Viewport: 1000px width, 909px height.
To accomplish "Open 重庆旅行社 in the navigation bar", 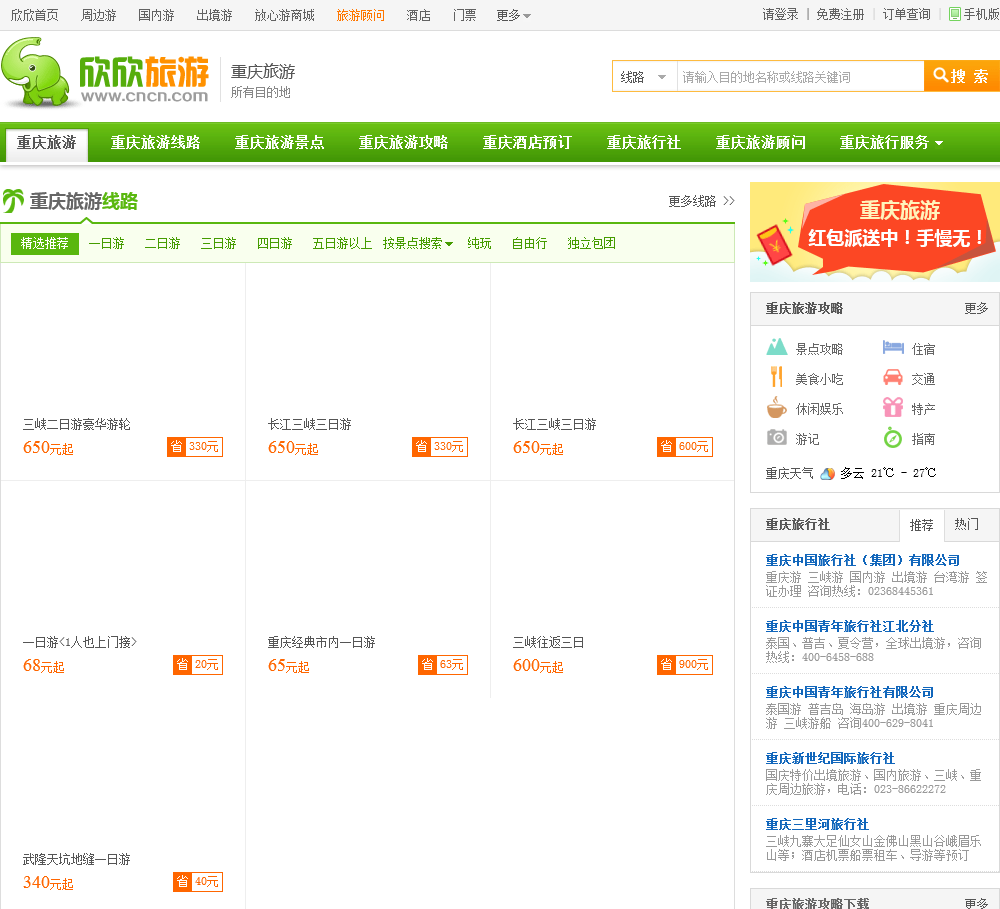I will 643,142.
